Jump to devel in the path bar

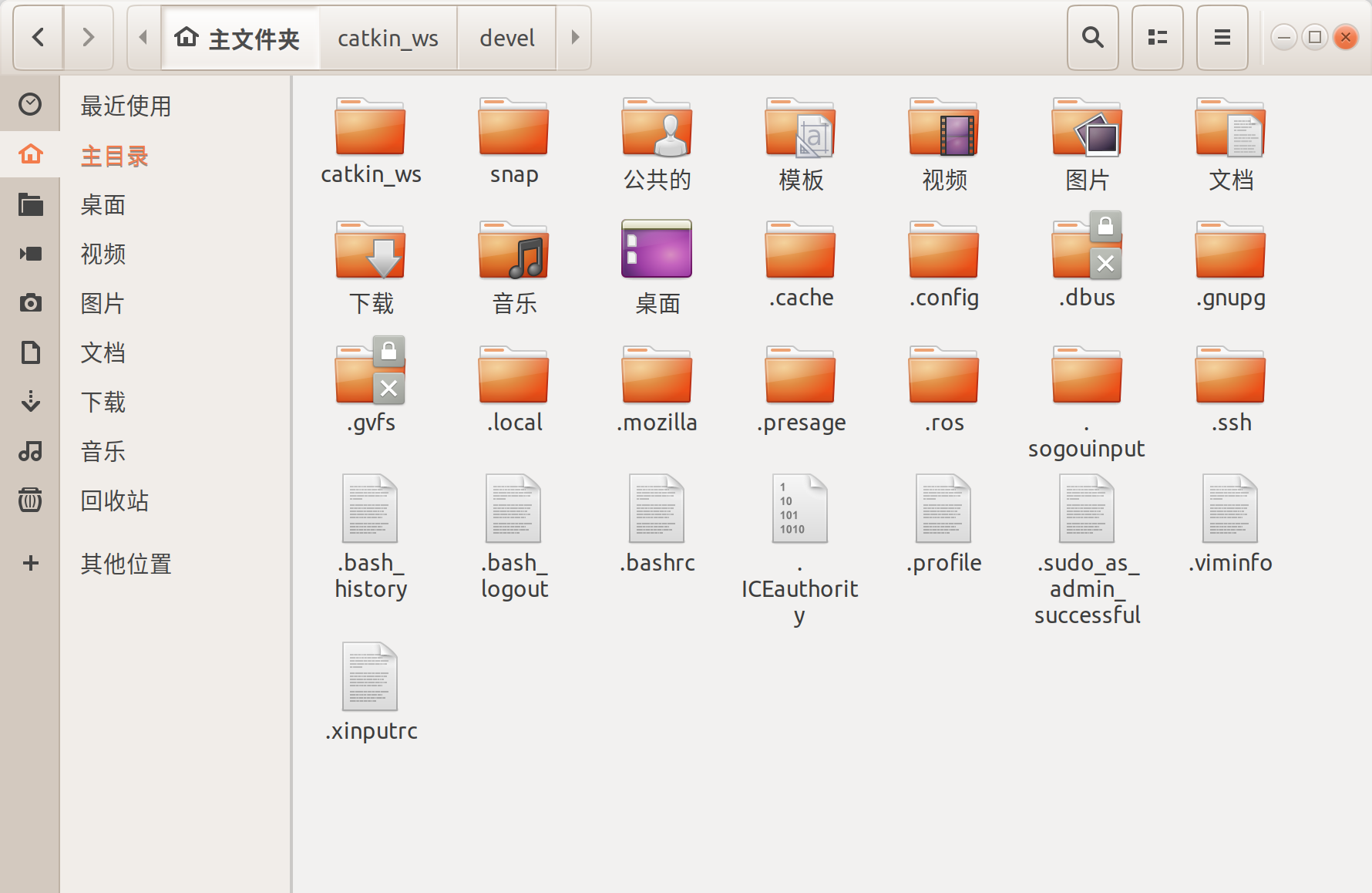tap(506, 37)
